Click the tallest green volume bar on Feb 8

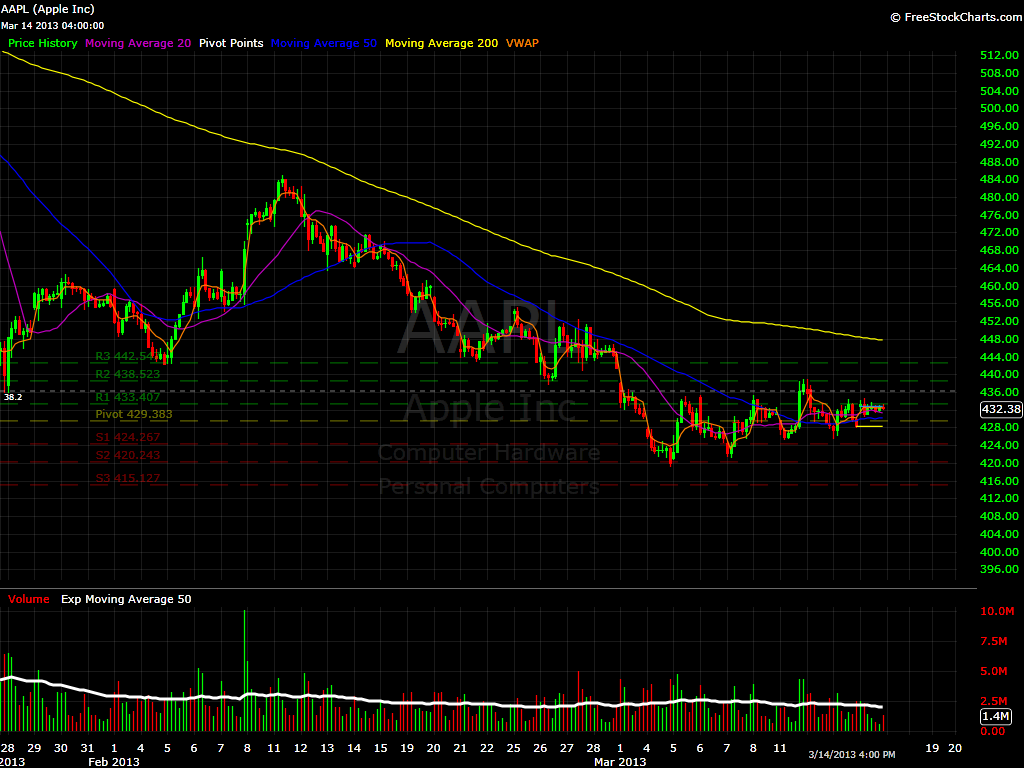coord(244,670)
